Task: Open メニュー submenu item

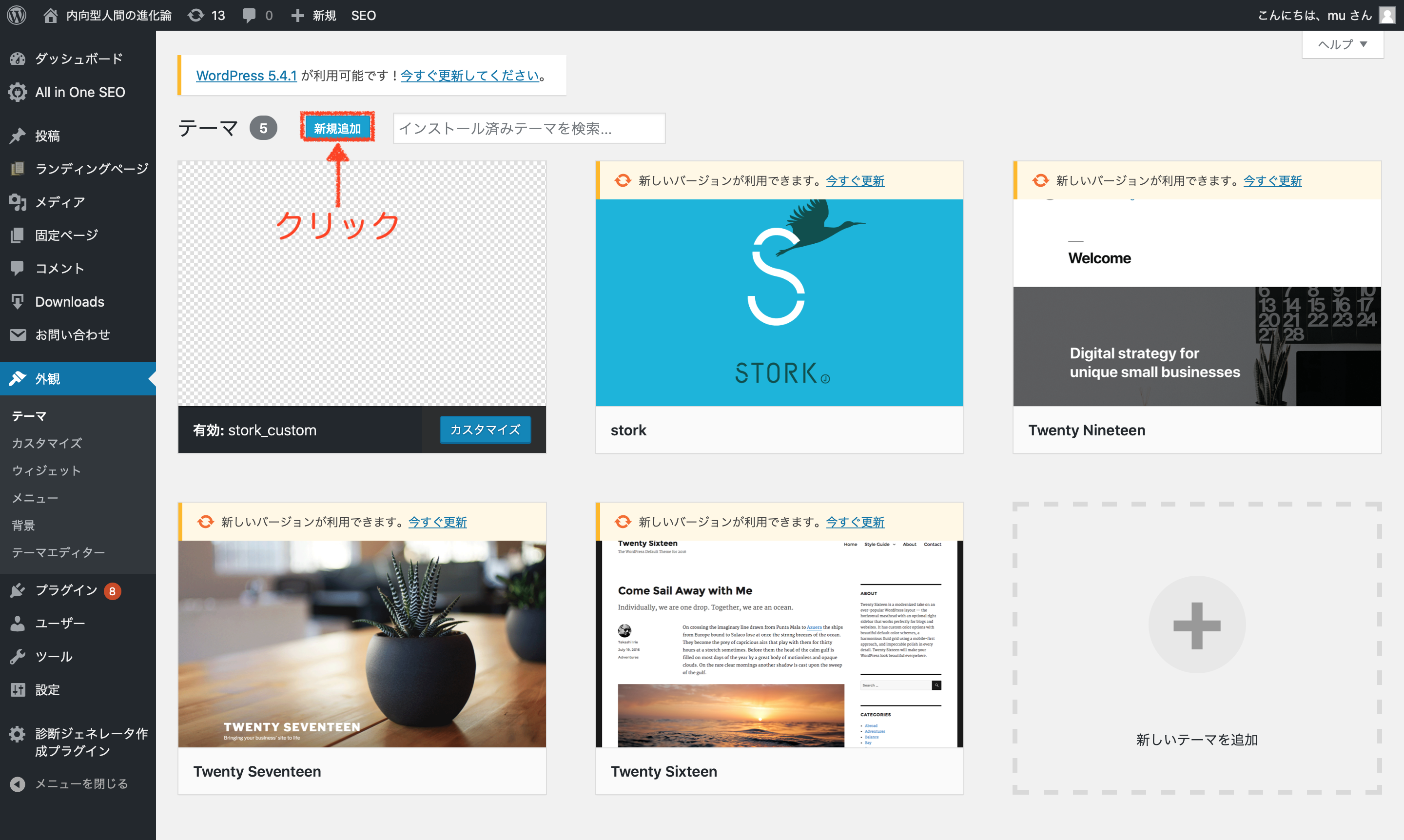Action: [35, 498]
